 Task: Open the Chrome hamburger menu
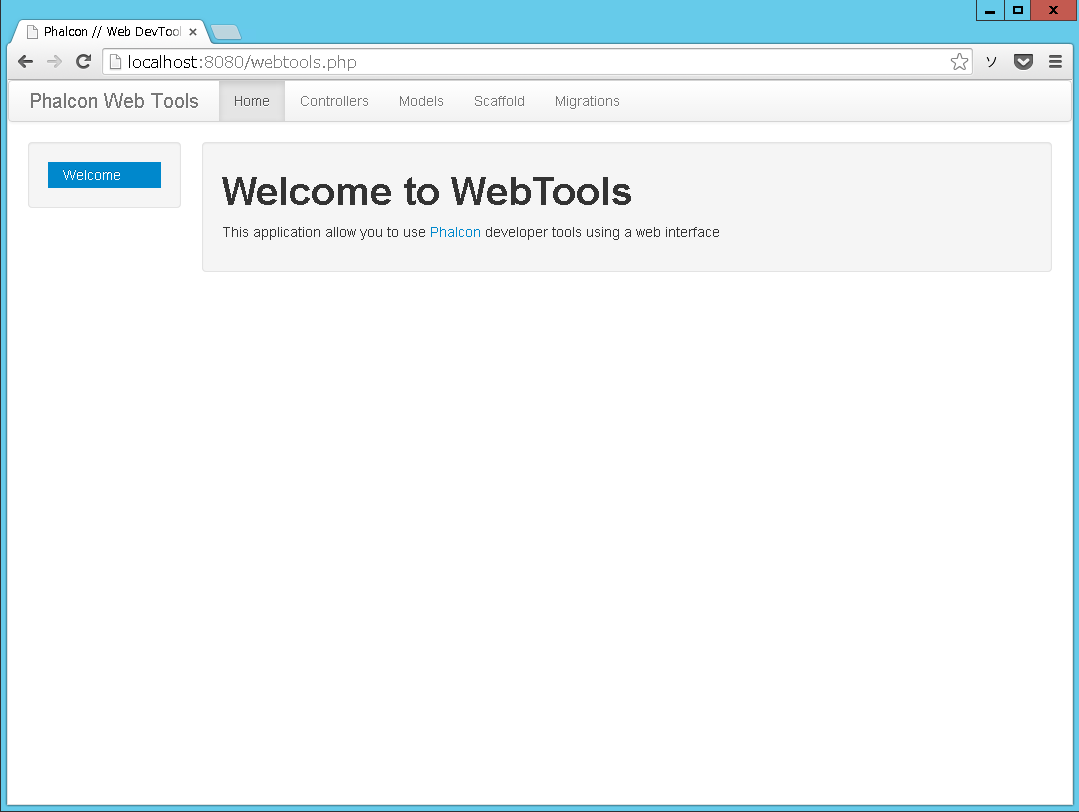click(1055, 62)
